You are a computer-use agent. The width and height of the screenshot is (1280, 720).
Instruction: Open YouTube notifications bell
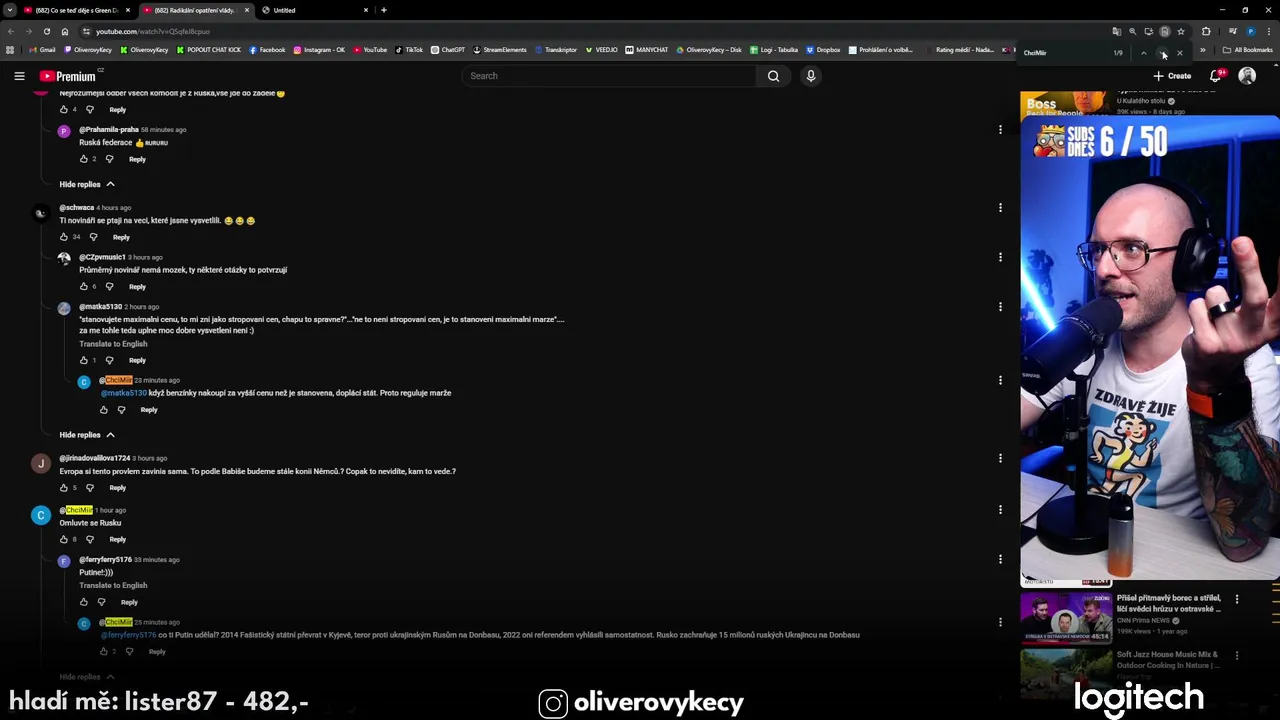pyautogui.click(x=1215, y=76)
